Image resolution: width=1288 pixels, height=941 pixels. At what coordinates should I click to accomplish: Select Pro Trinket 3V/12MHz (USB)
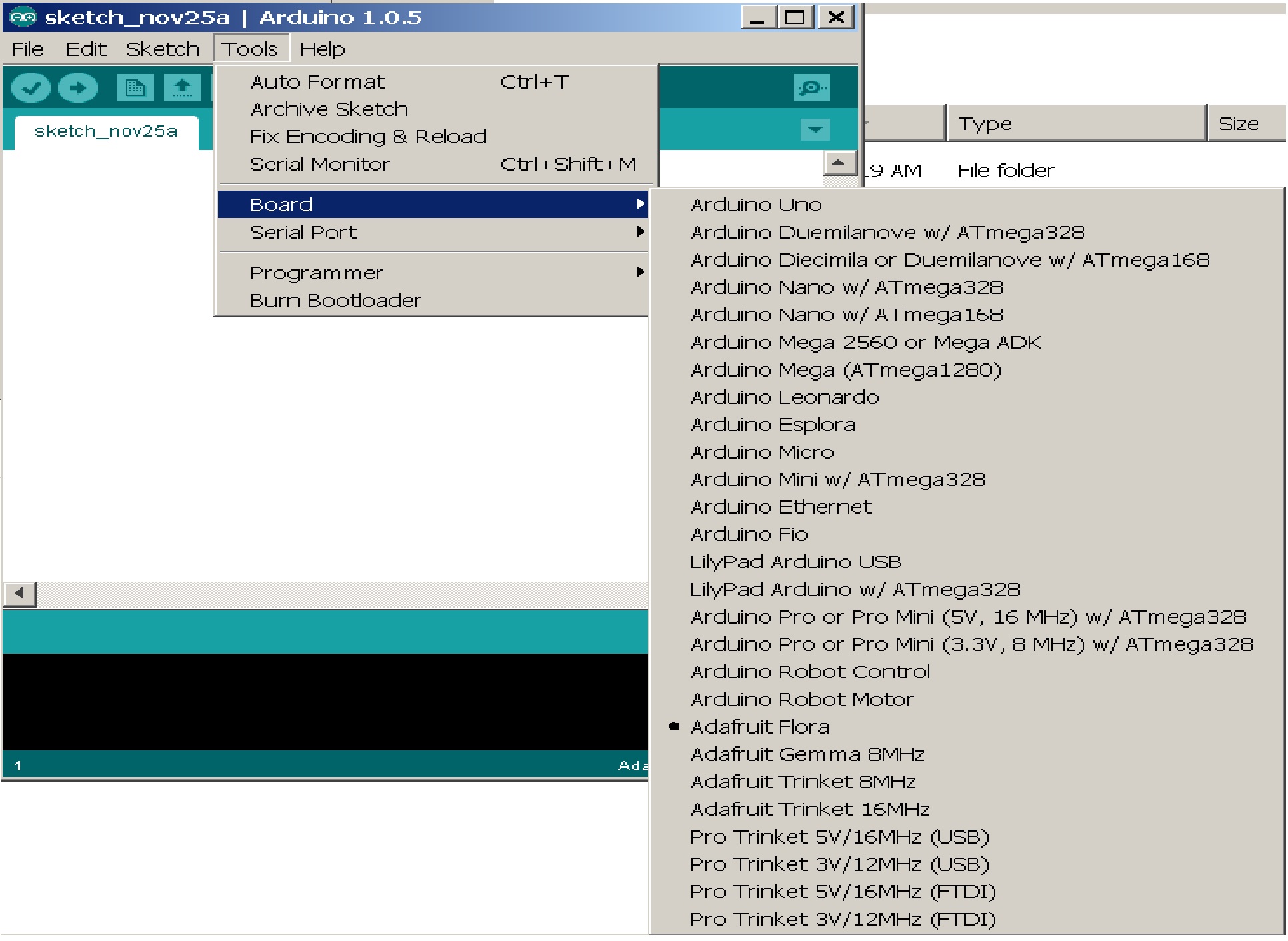[967, 864]
